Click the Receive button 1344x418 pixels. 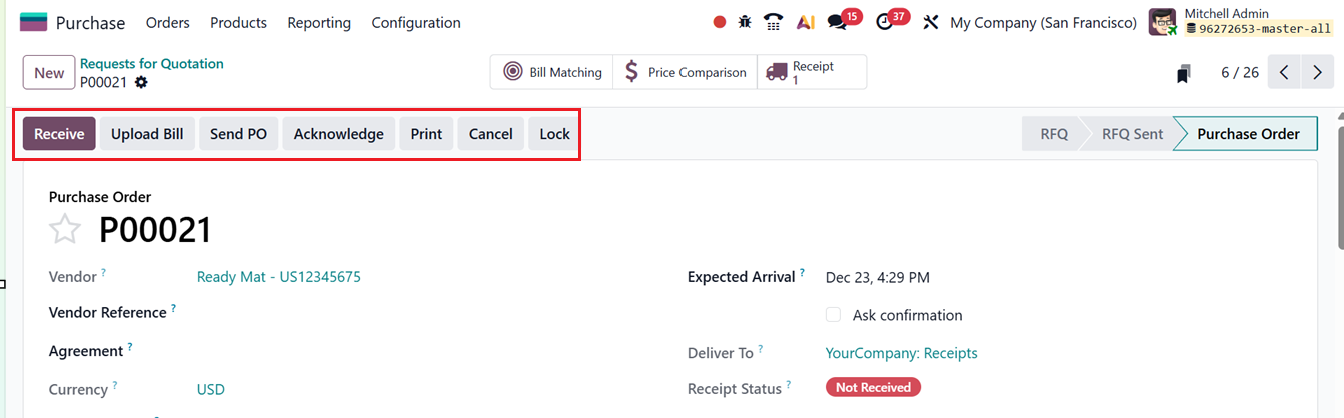(x=59, y=134)
